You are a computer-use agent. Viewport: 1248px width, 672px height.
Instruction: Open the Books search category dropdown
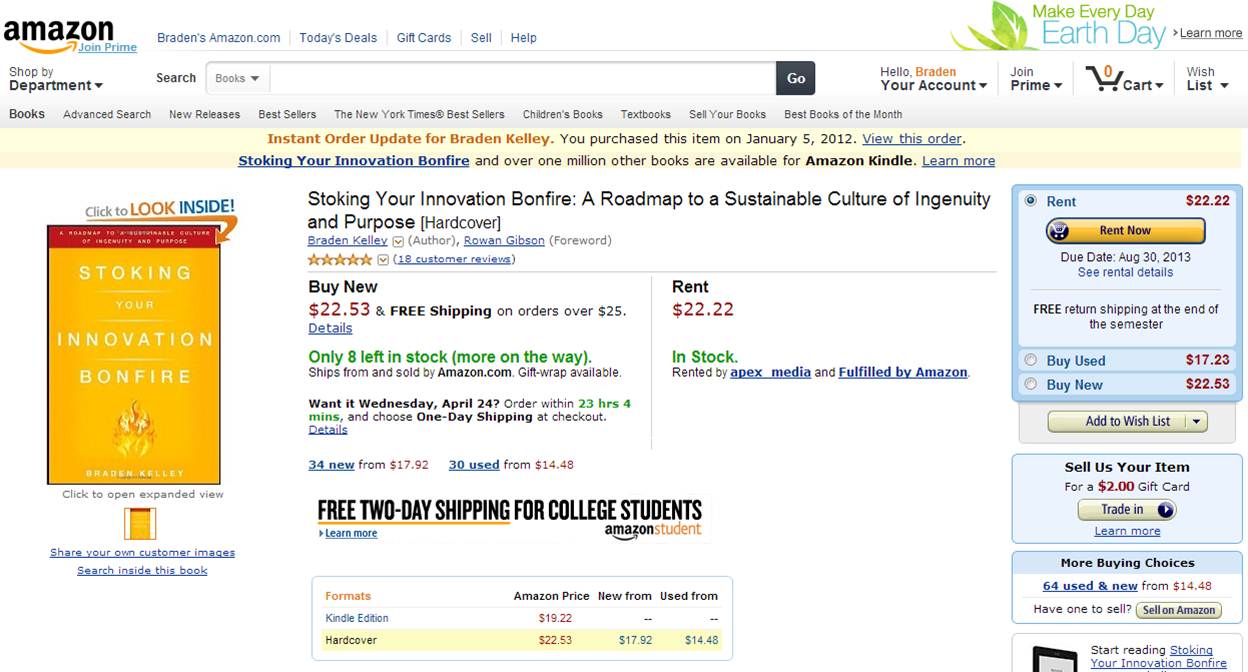237,78
